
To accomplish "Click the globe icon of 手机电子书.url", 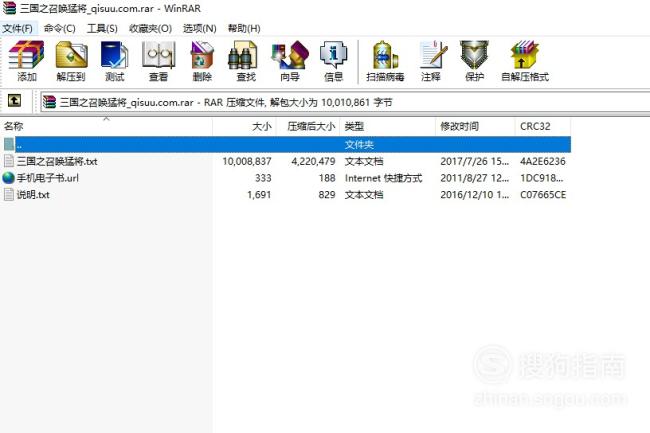I will tap(8, 178).
